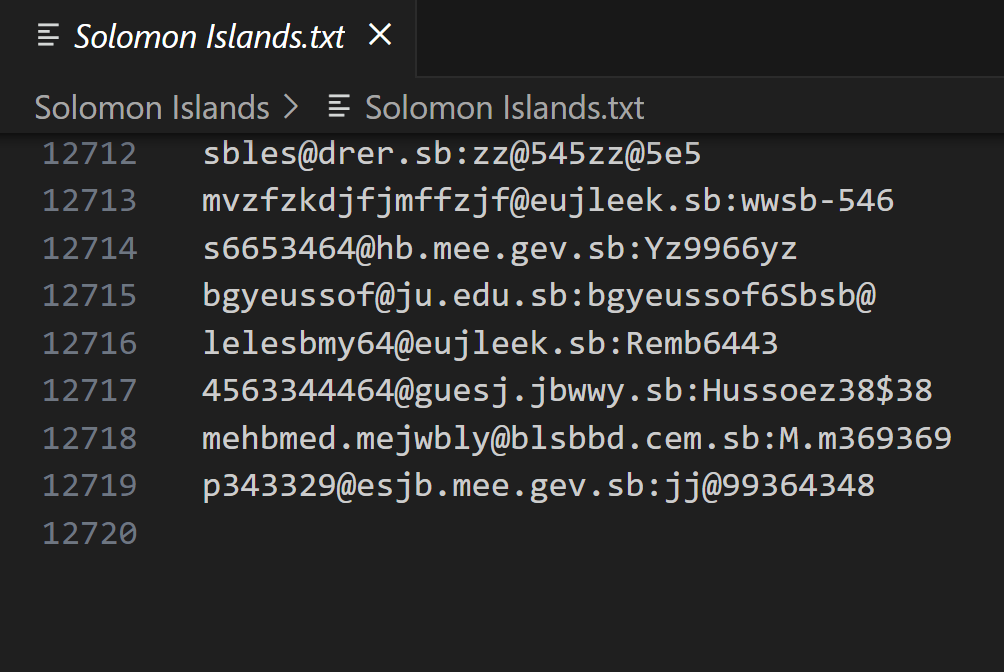
Task: Close the Solomon Islands.txt tab
Action: point(380,37)
